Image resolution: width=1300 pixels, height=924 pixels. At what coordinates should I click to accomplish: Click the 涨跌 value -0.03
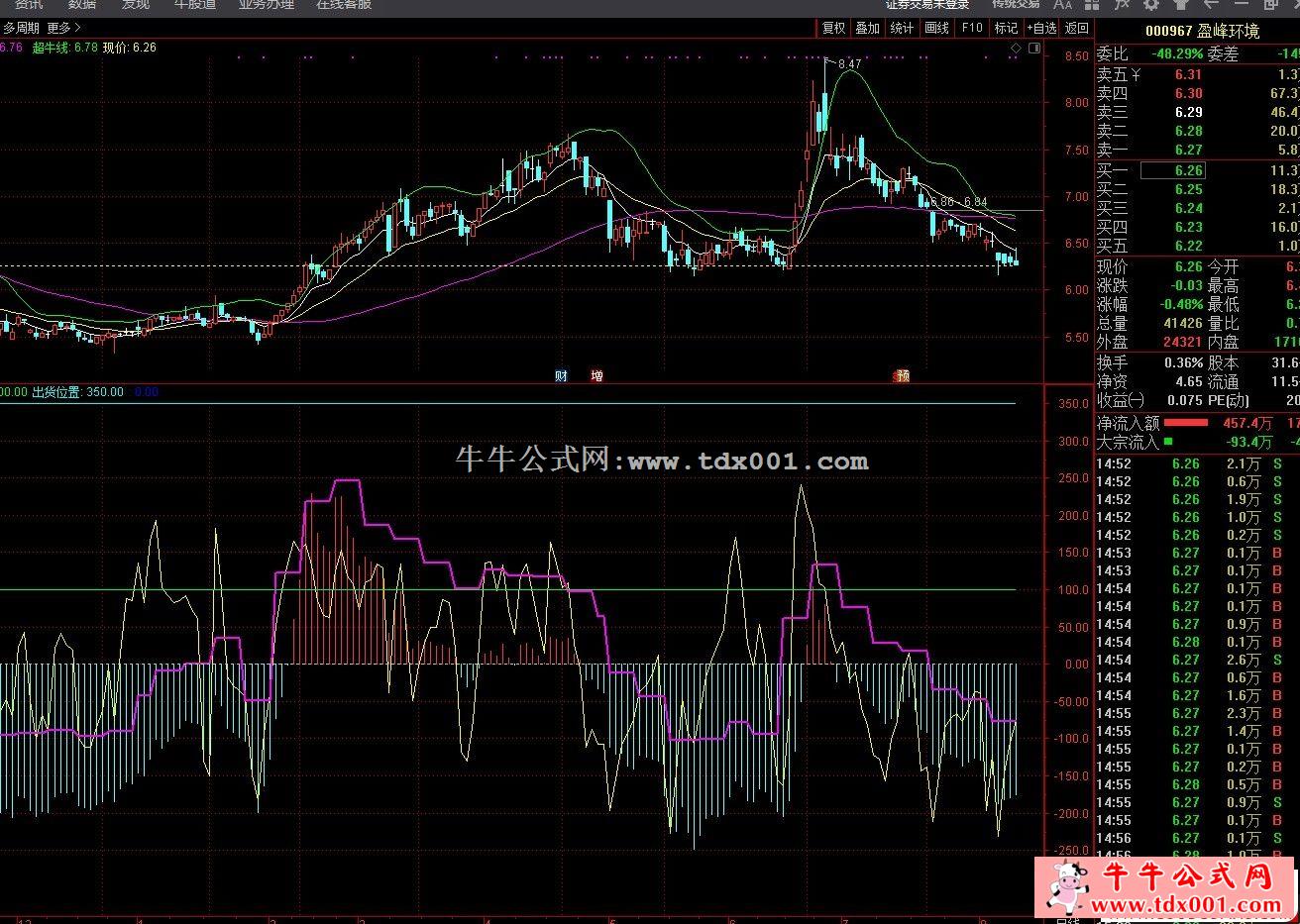point(1186,285)
